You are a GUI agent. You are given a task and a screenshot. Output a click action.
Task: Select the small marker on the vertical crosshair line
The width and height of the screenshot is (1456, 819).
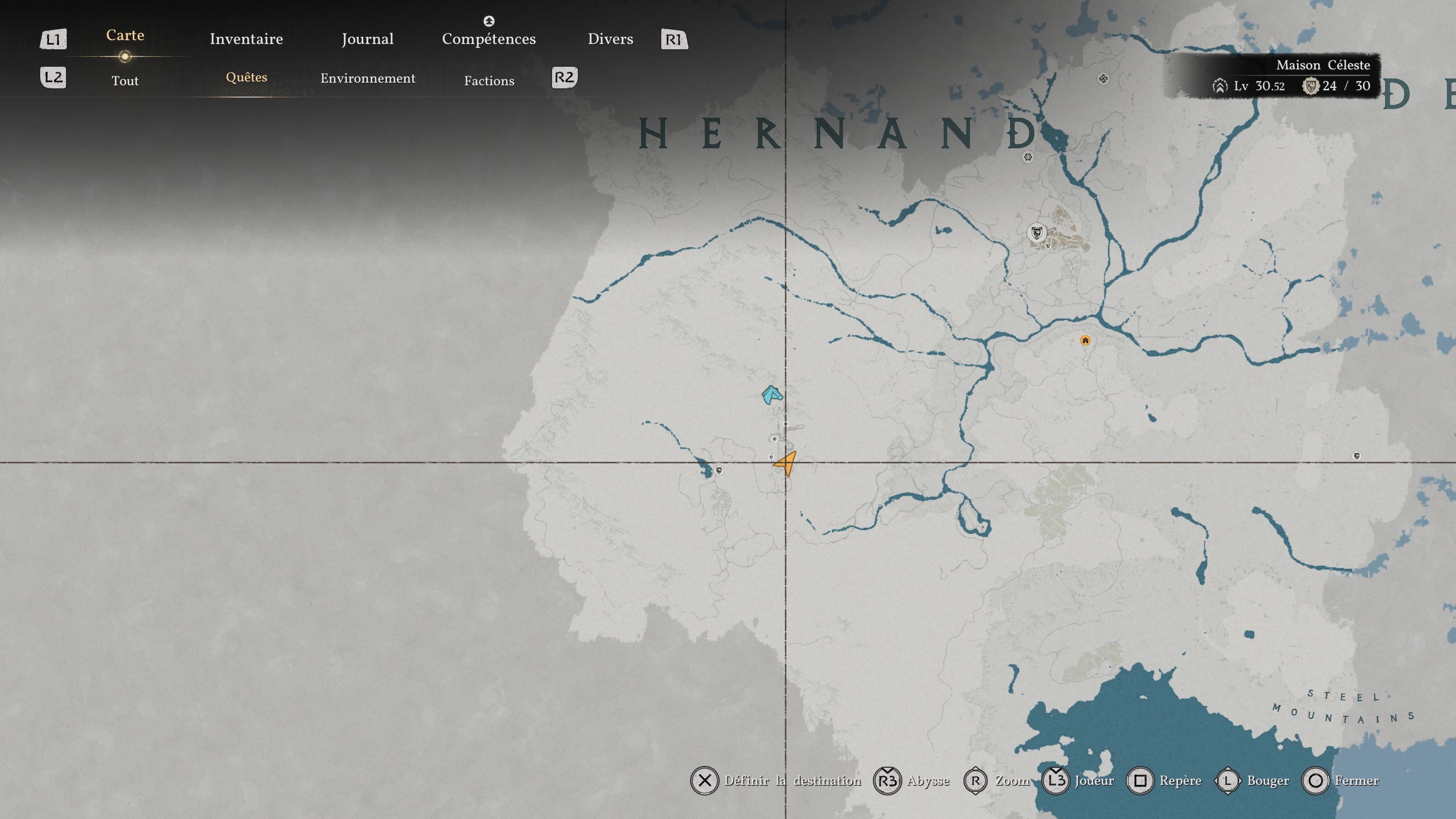pyautogui.click(x=786, y=424)
